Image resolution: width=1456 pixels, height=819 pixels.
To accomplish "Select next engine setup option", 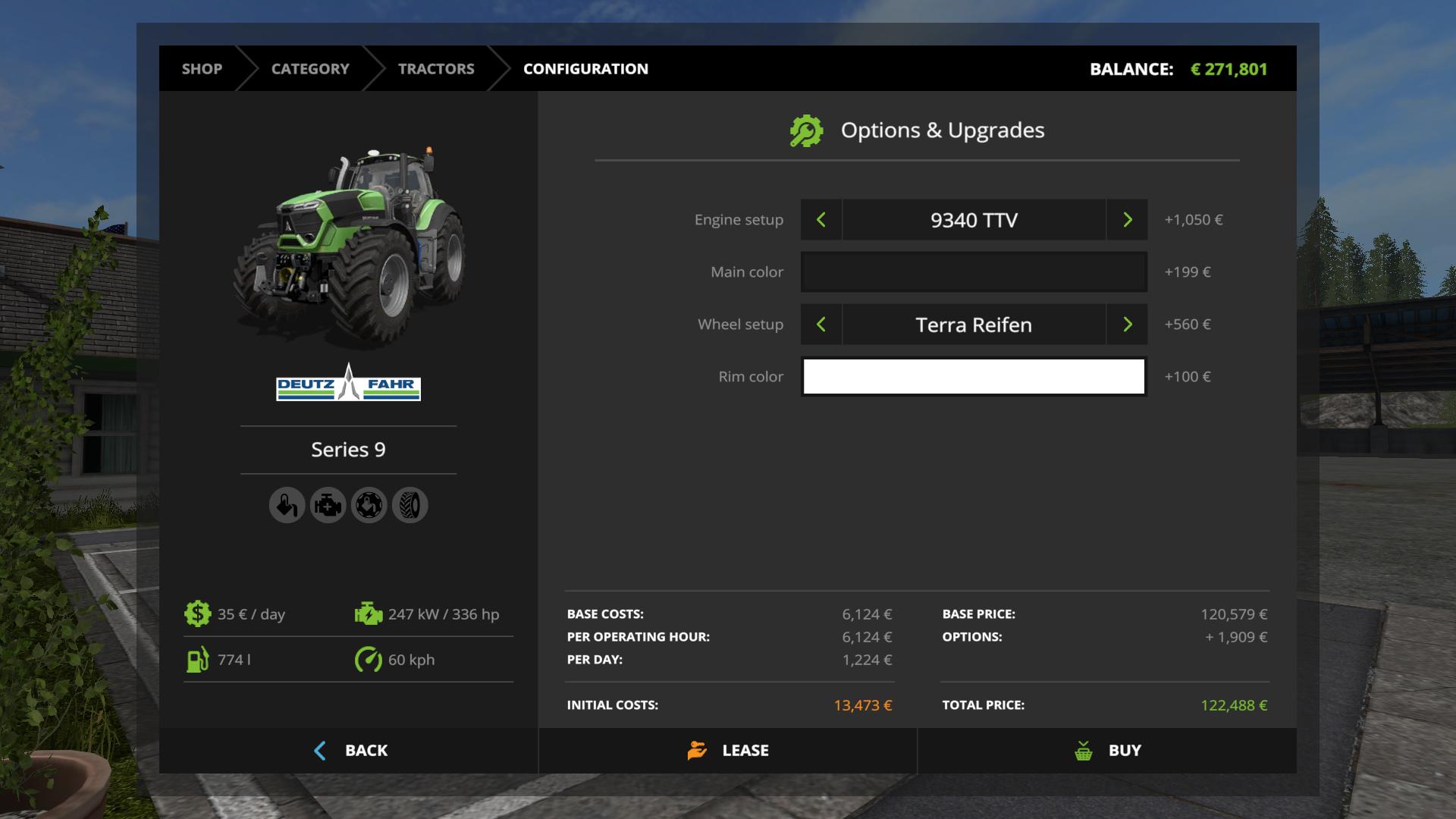I will coord(1127,220).
